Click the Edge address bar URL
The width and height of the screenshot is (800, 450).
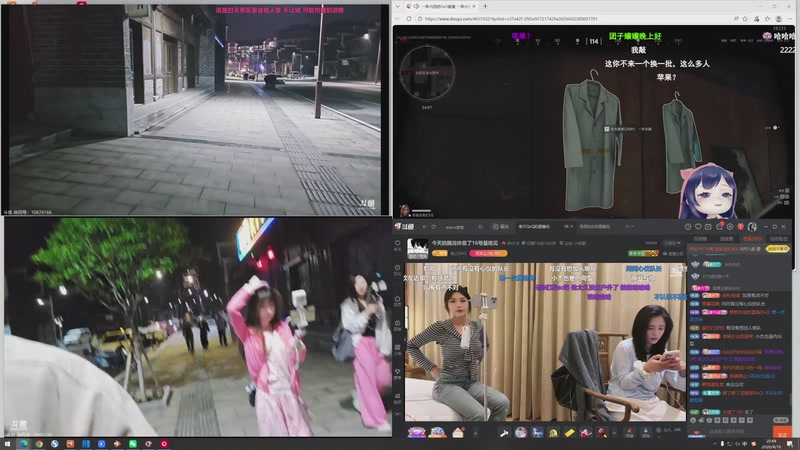[x=511, y=19]
